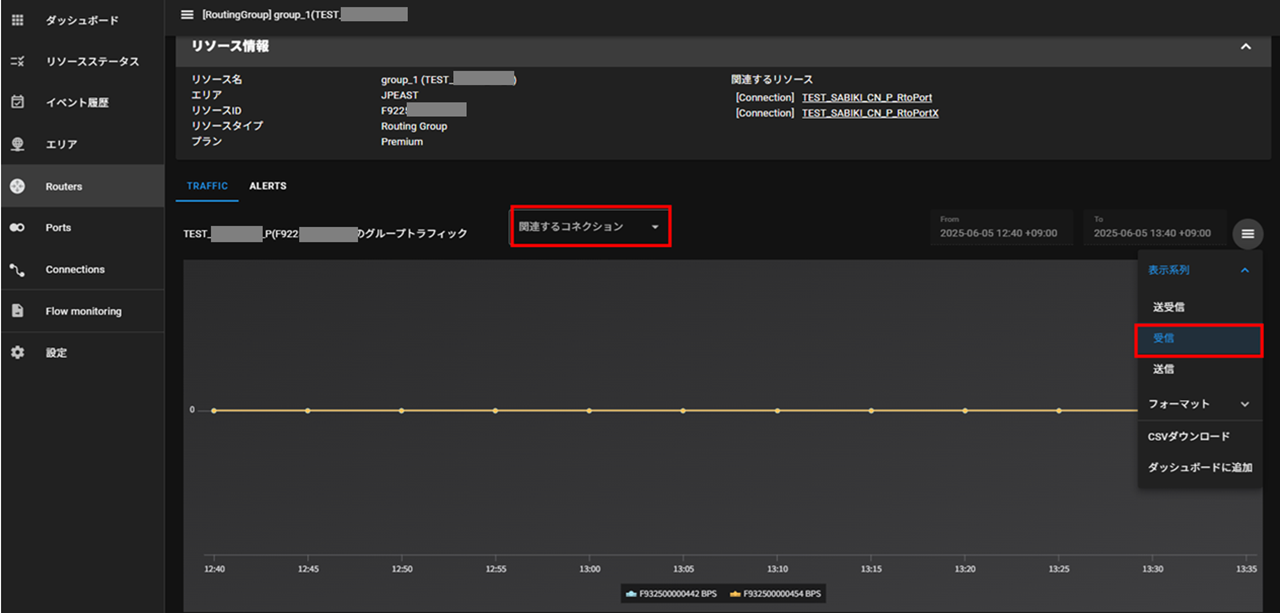The width and height of the screenshot is (1280, 613).
Task: Open event history via its calendar icon
Action: point(17,103)
